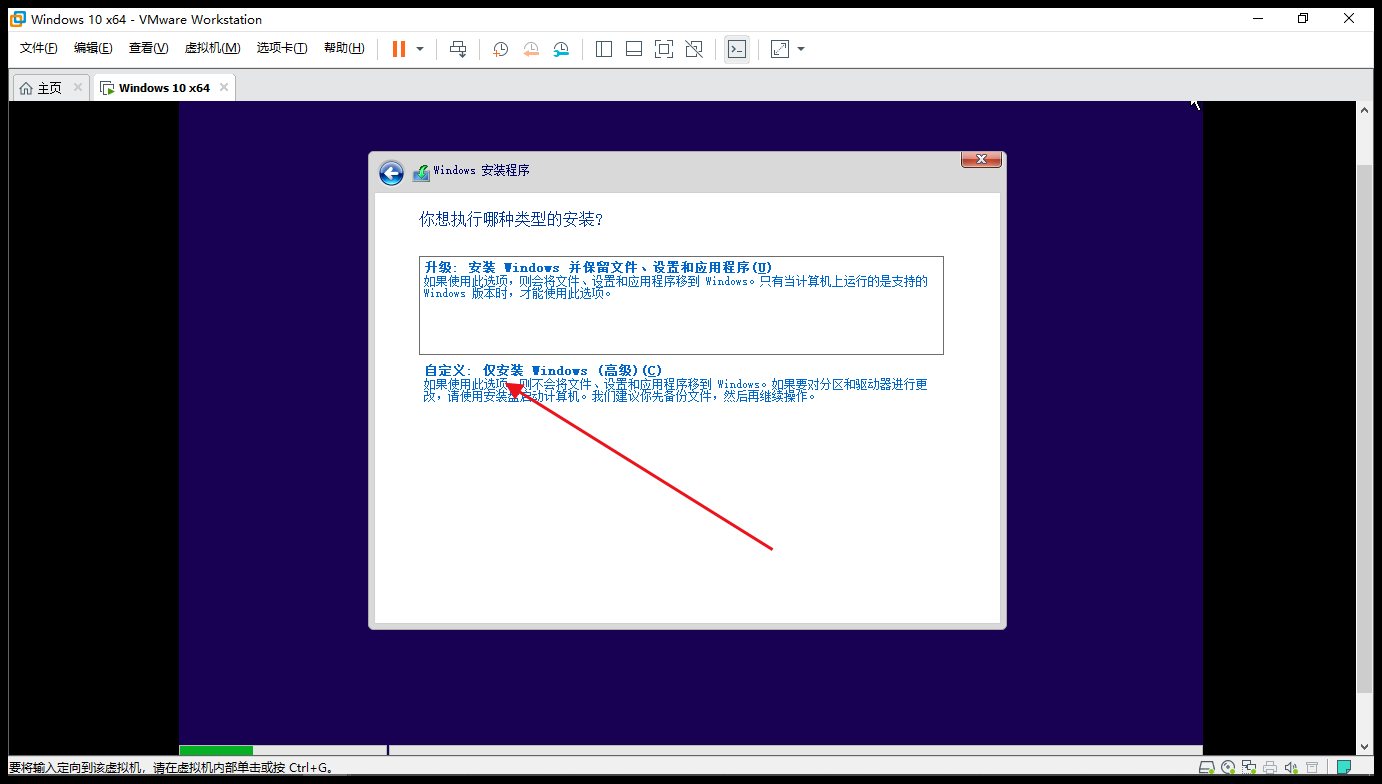The height and width of the screenshot is (784, 1382).
Task: Click the printer status bar icon
Action: (x=1270, y=768)
